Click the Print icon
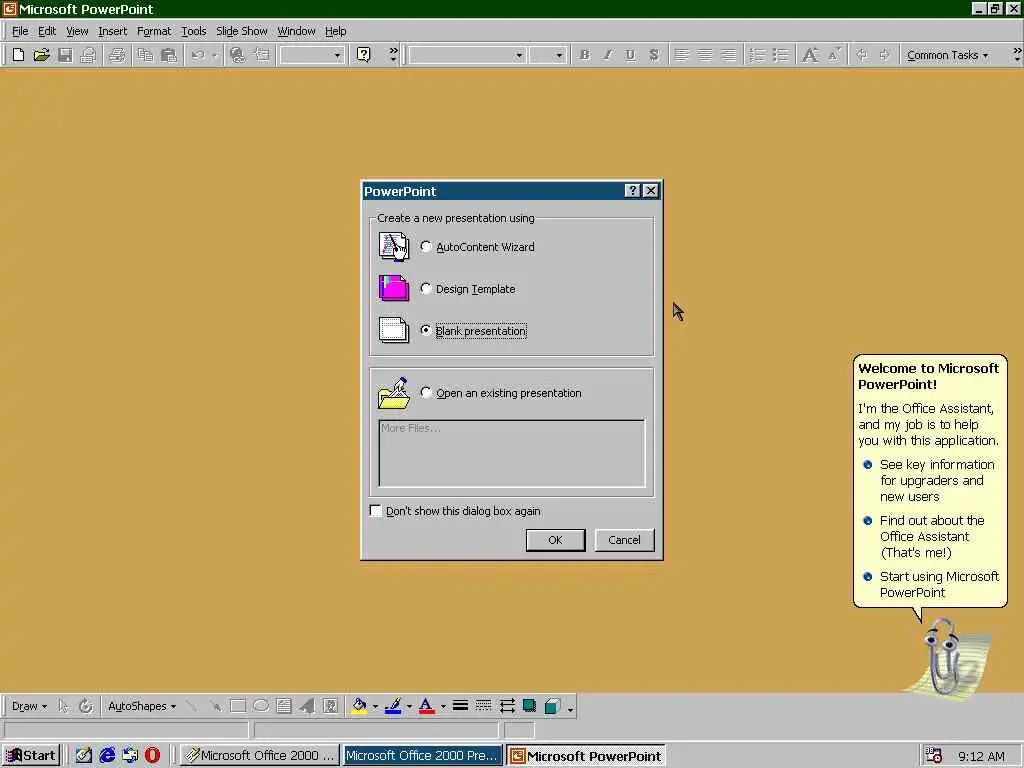This screenshot has width=1024, height=768. (117, 55)
